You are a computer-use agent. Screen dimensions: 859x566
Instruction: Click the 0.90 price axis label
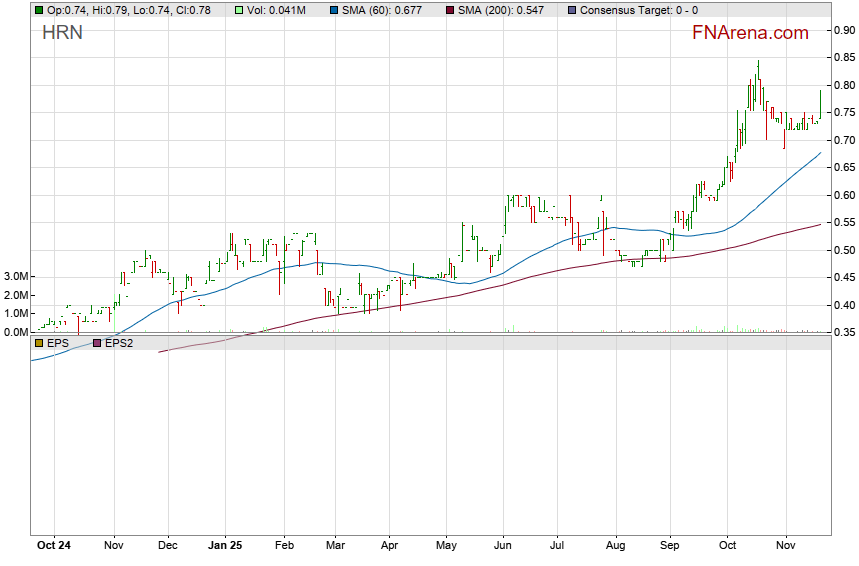coord(843,30)
